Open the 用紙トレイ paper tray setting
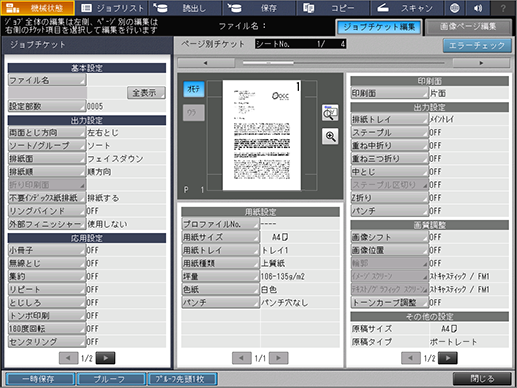Viewport: 517px width, 388px height. pos(220,250)
